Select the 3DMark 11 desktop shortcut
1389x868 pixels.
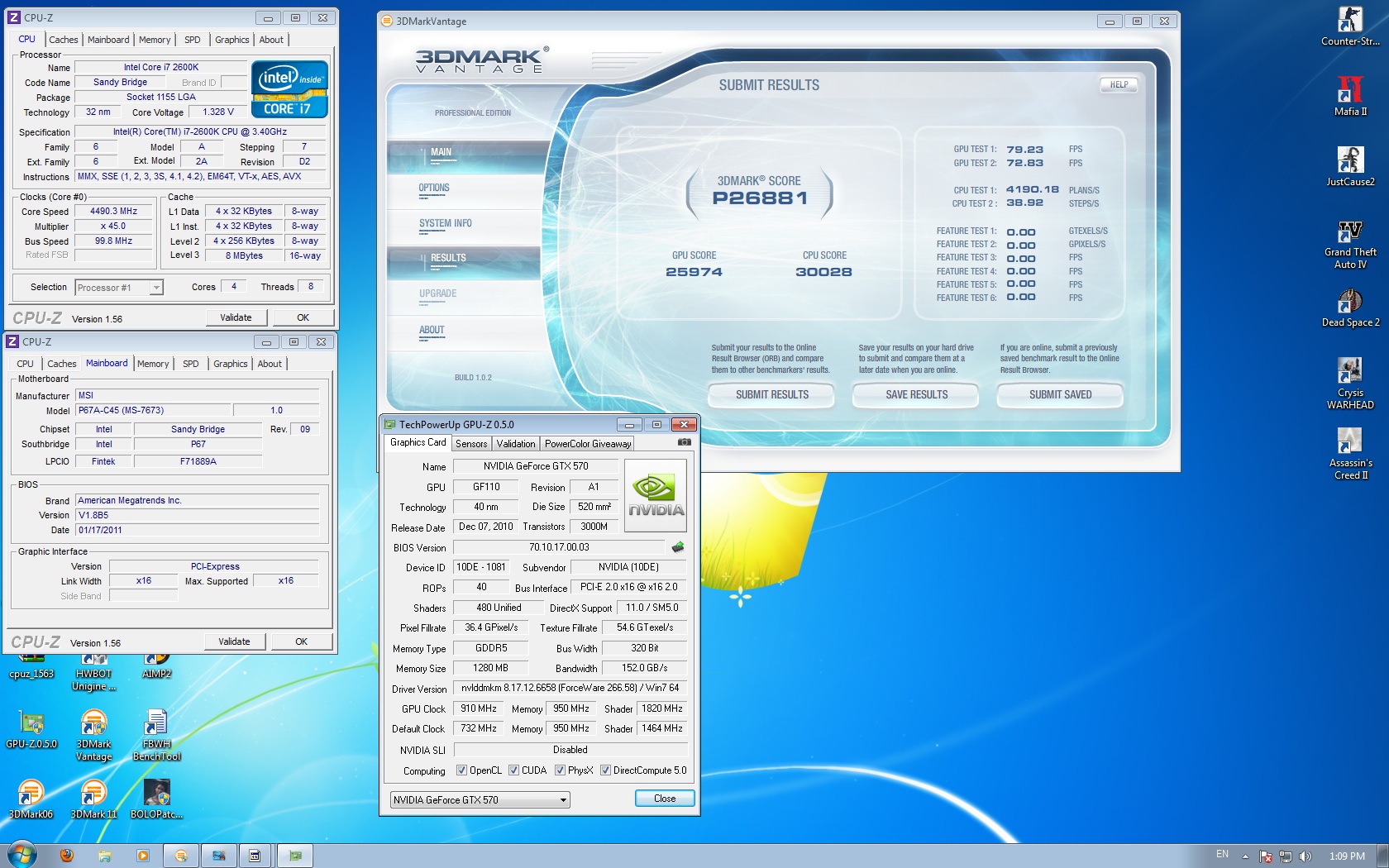[93, 799]
